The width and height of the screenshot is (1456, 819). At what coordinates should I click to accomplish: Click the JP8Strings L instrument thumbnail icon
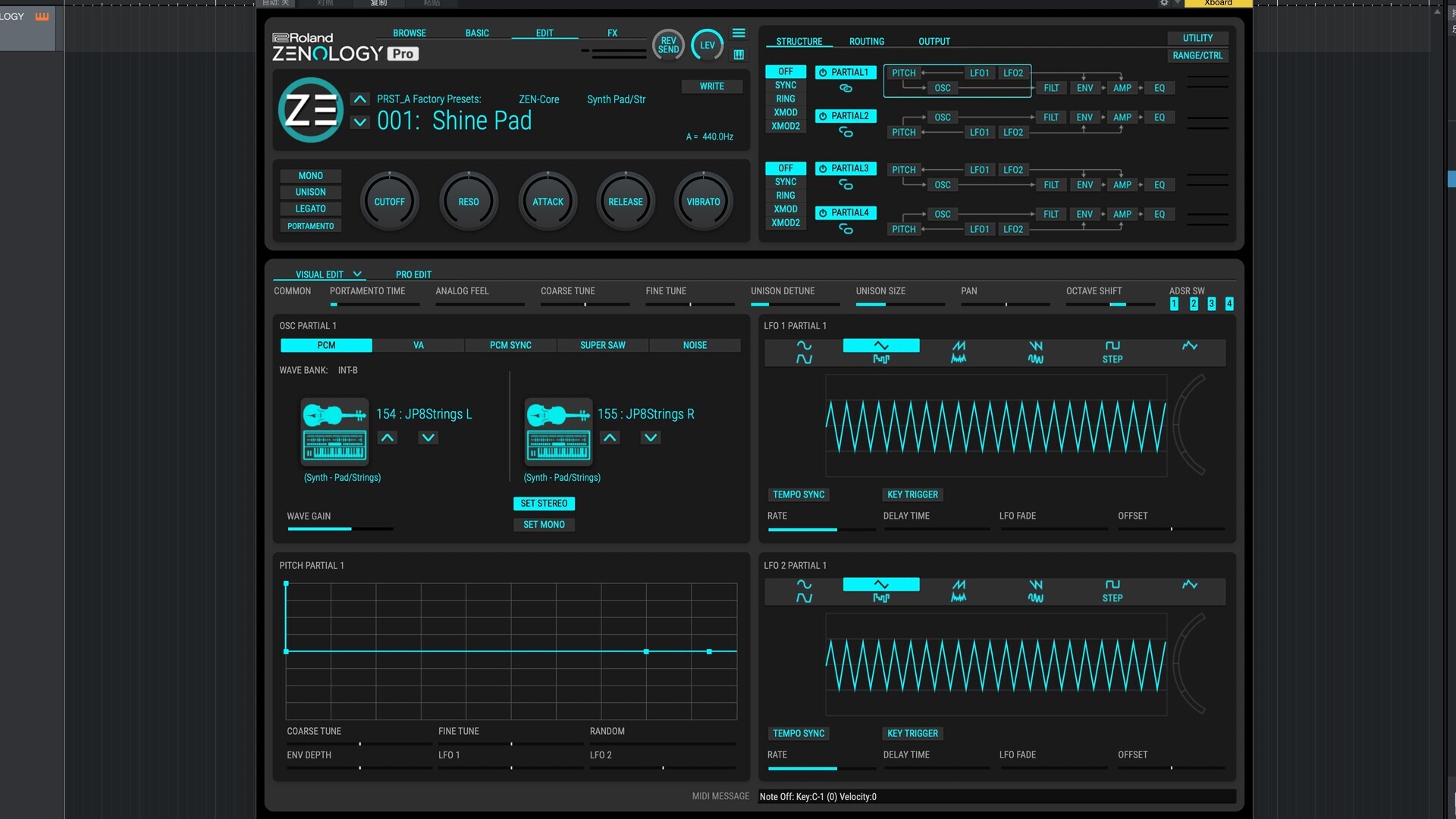click(334, 431)
